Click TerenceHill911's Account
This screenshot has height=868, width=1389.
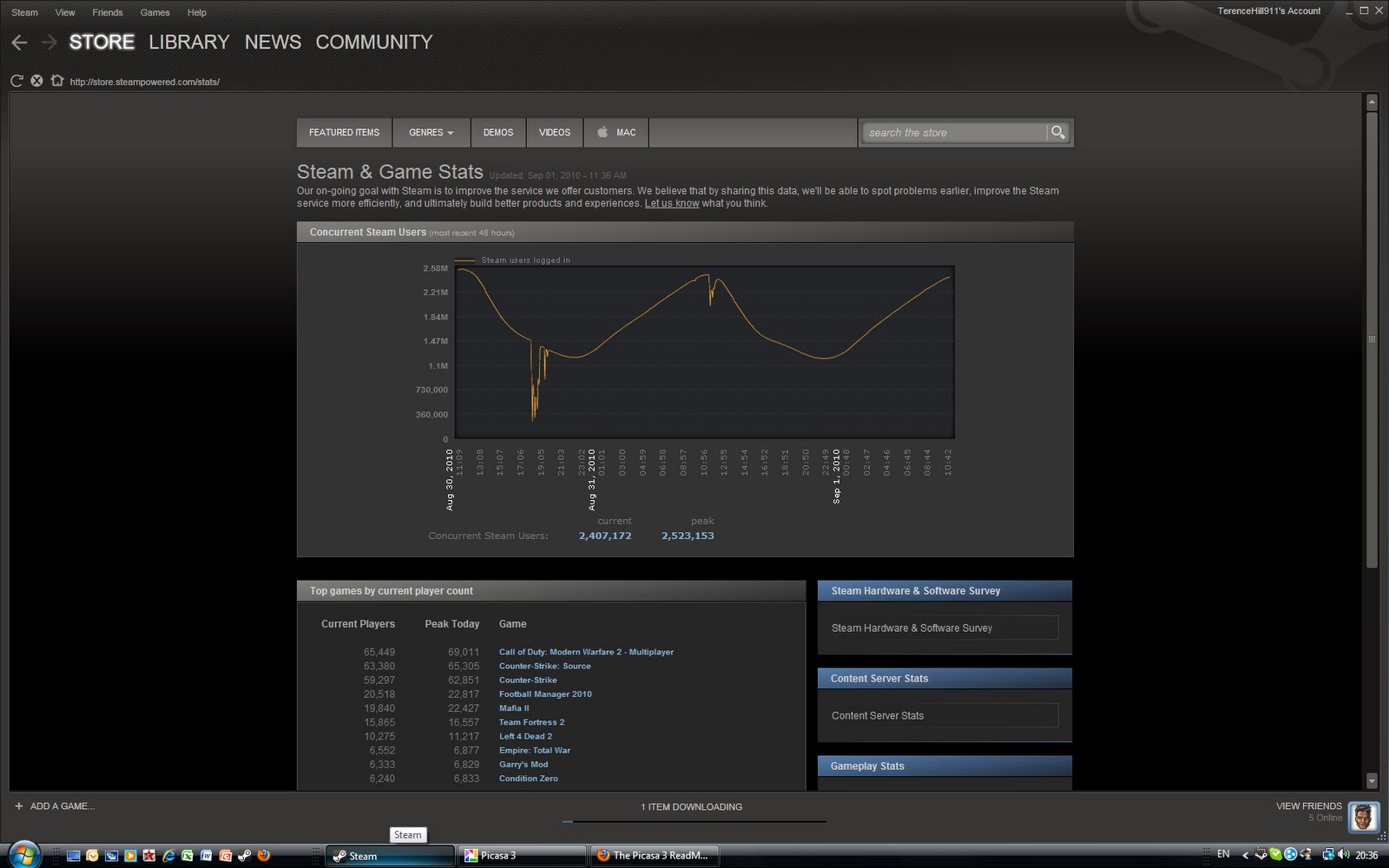[1268, 10]
